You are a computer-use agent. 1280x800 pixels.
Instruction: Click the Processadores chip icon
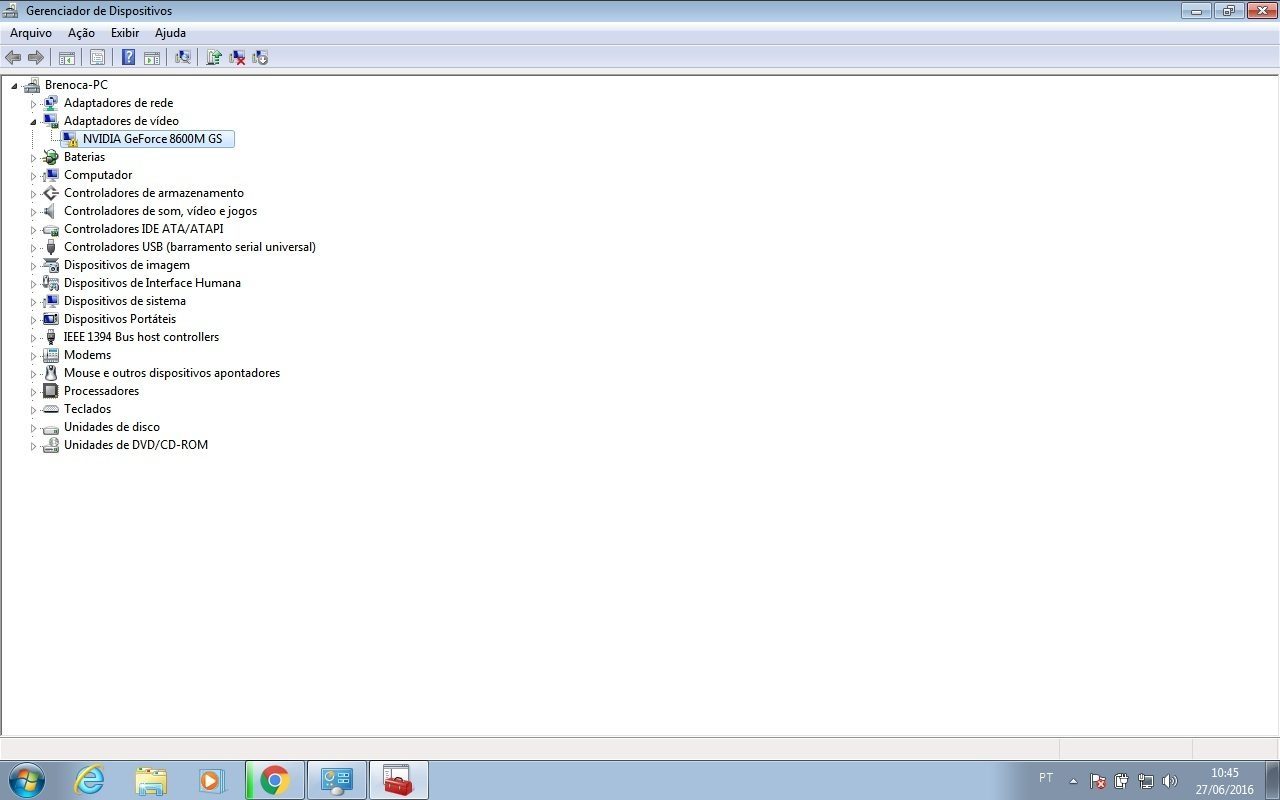51,391
